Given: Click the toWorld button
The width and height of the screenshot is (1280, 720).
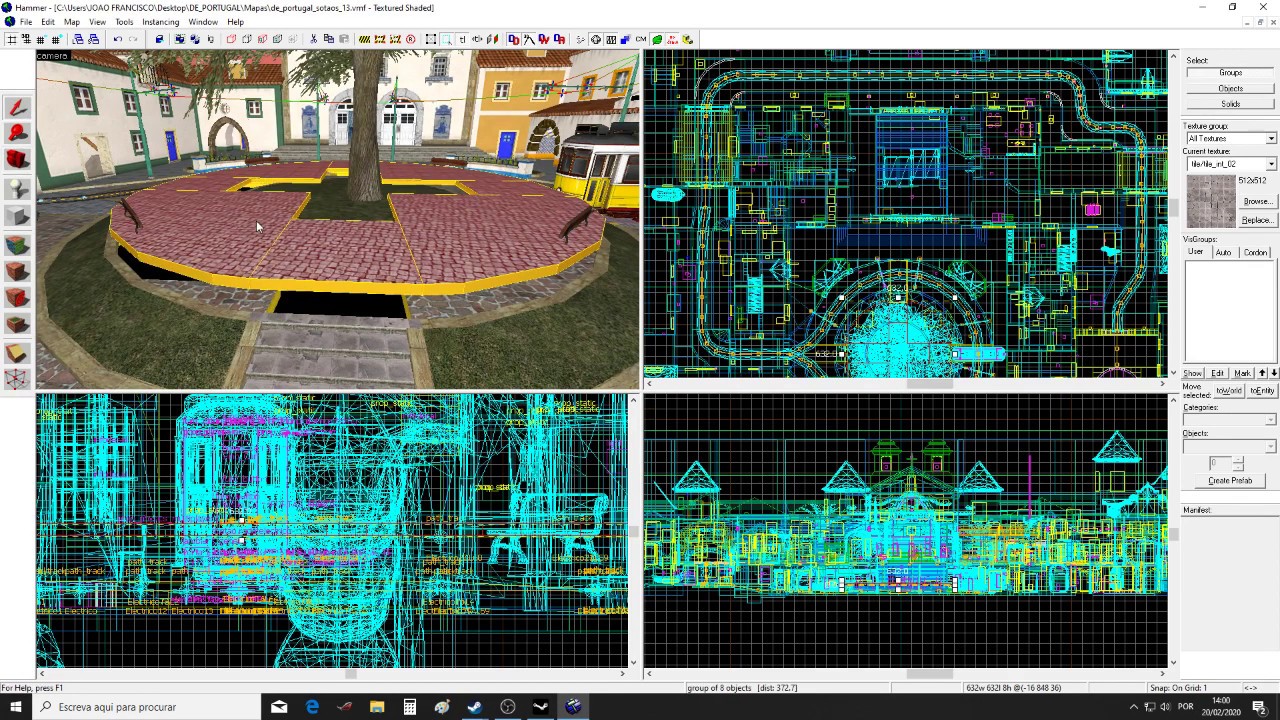Looking at the screenshot, I should click(1227, 391).
